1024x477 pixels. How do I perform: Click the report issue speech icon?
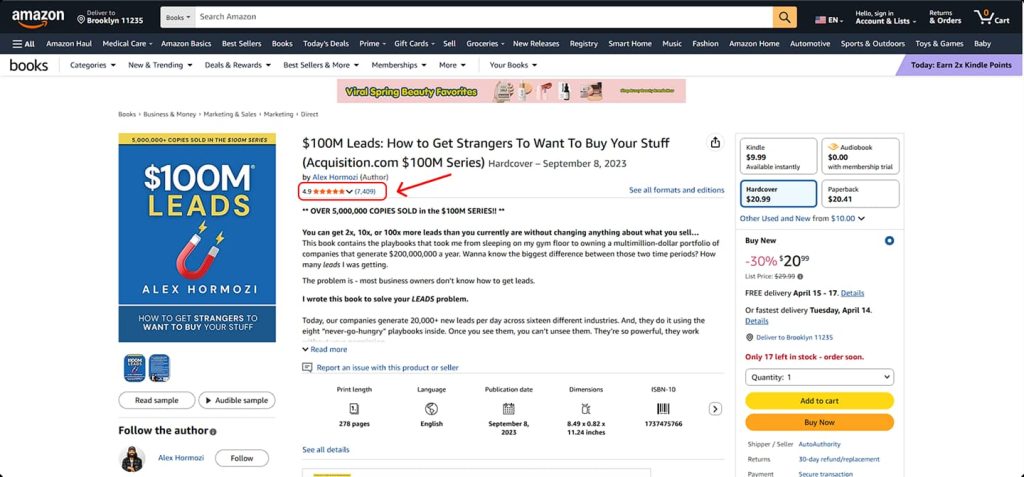(307, 367)
